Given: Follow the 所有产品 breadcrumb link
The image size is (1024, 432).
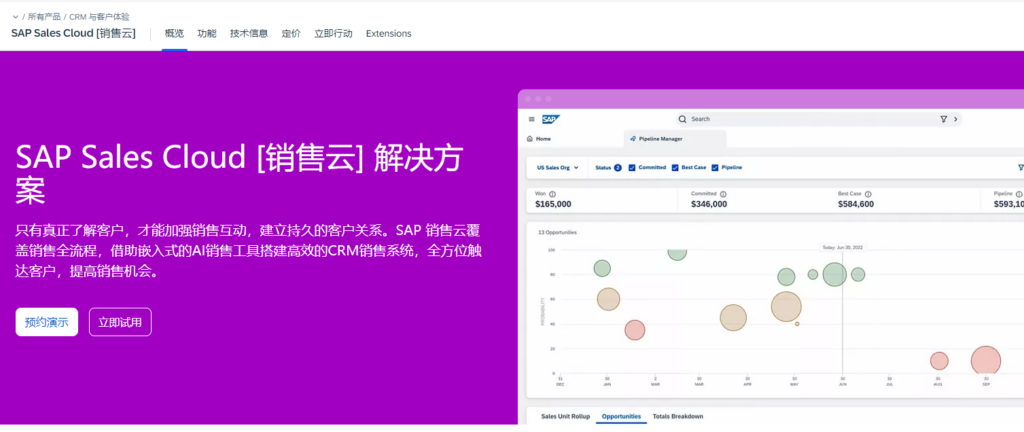Looking at the screenshot, I should point(44,17).
